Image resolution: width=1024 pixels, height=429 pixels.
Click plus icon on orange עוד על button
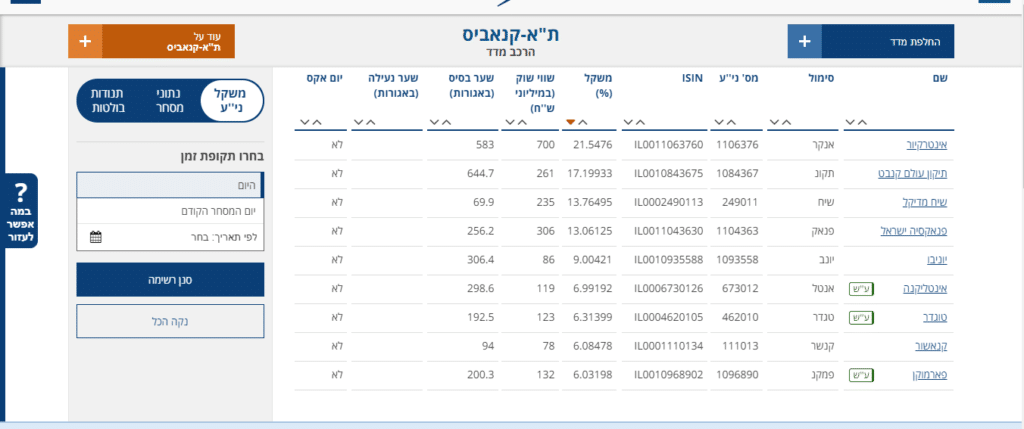85,41
